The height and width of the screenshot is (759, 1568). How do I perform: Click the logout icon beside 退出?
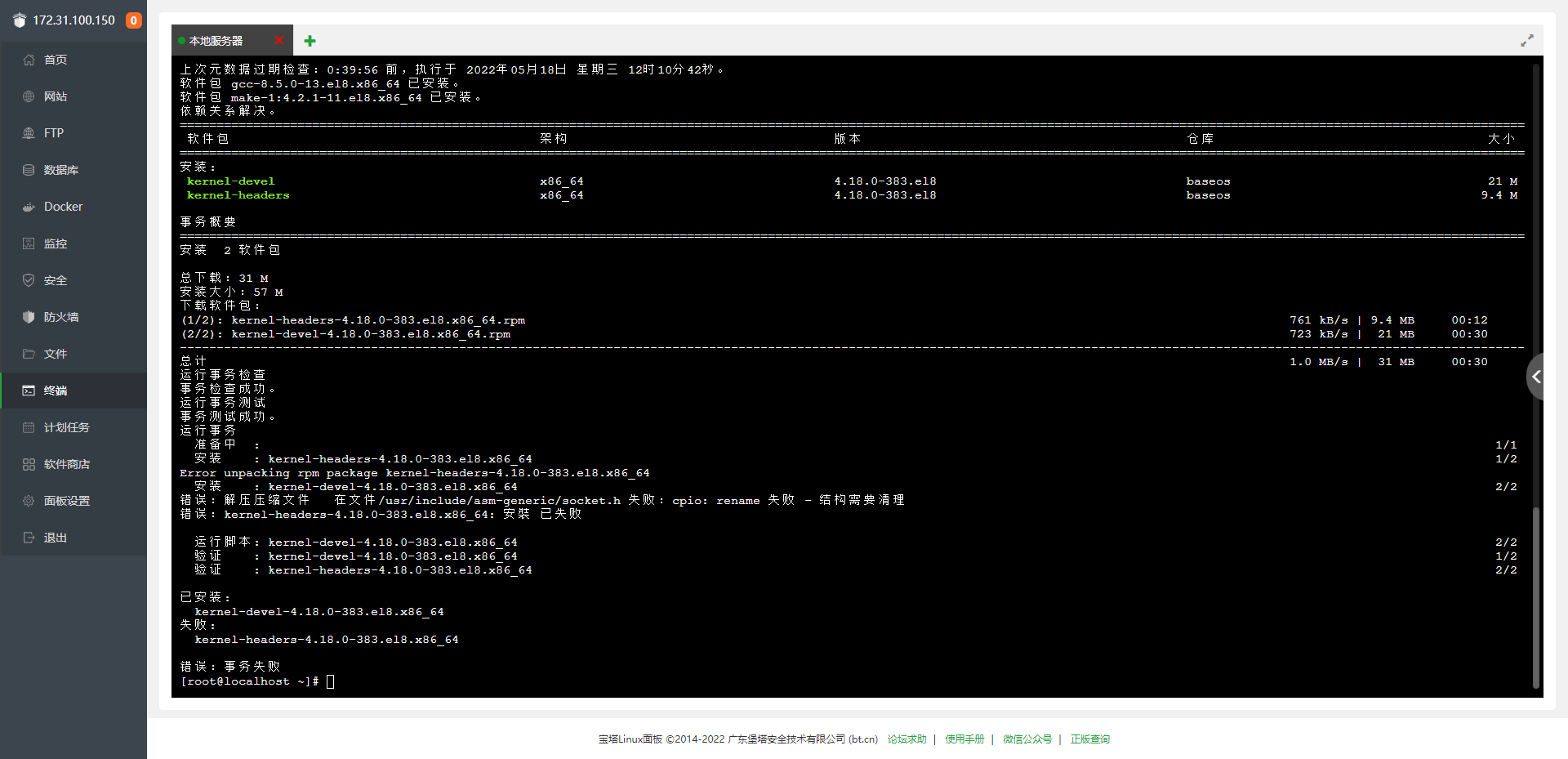coord(29,538)
